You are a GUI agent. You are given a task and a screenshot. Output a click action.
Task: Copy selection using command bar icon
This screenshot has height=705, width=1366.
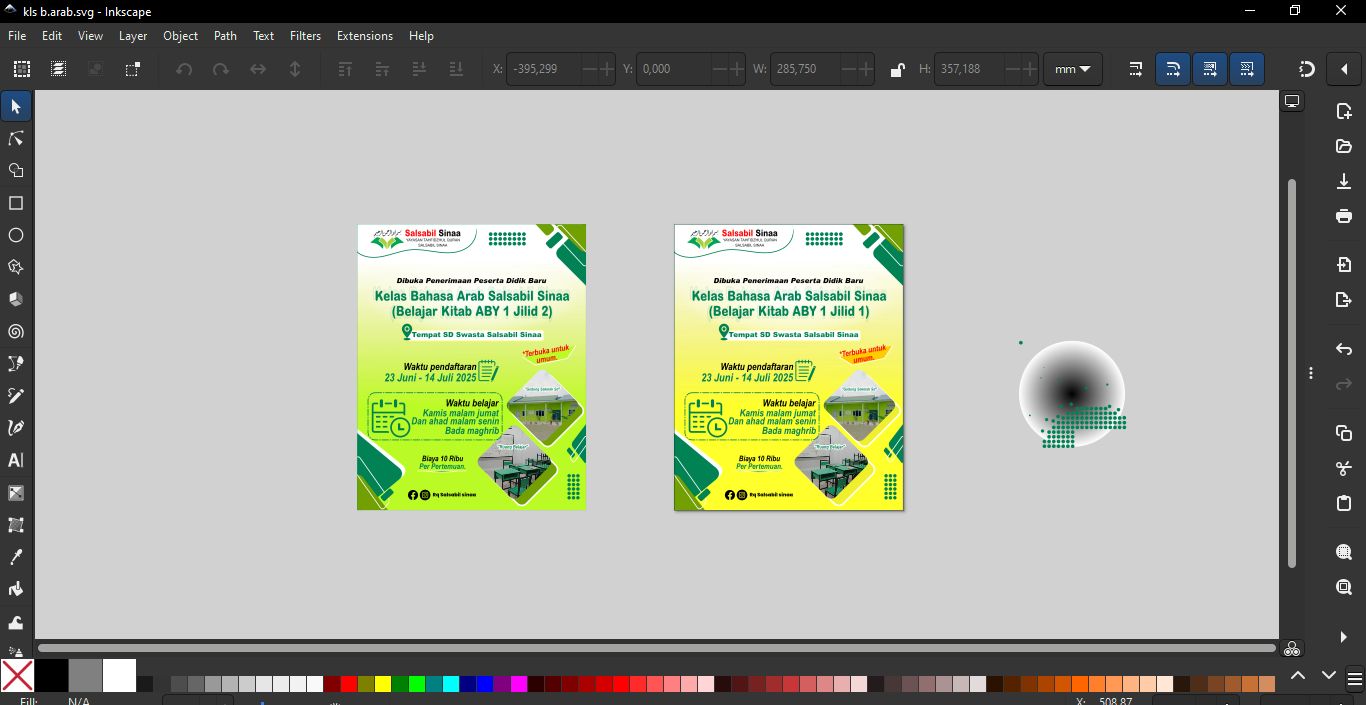click(x=1344, y=433)
